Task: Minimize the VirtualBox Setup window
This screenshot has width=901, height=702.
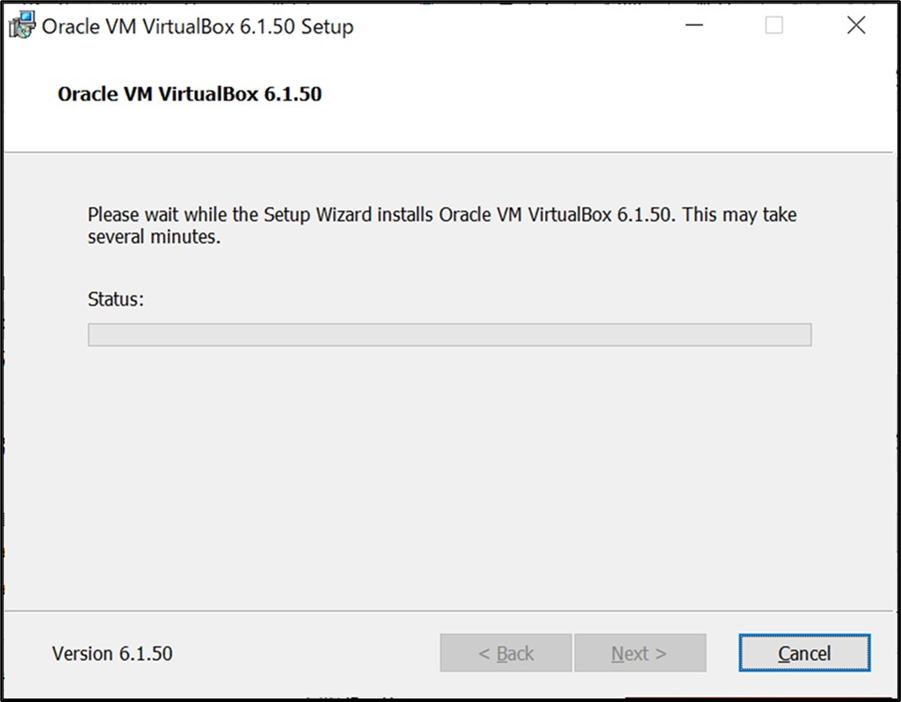Action: tap(694, 25)
